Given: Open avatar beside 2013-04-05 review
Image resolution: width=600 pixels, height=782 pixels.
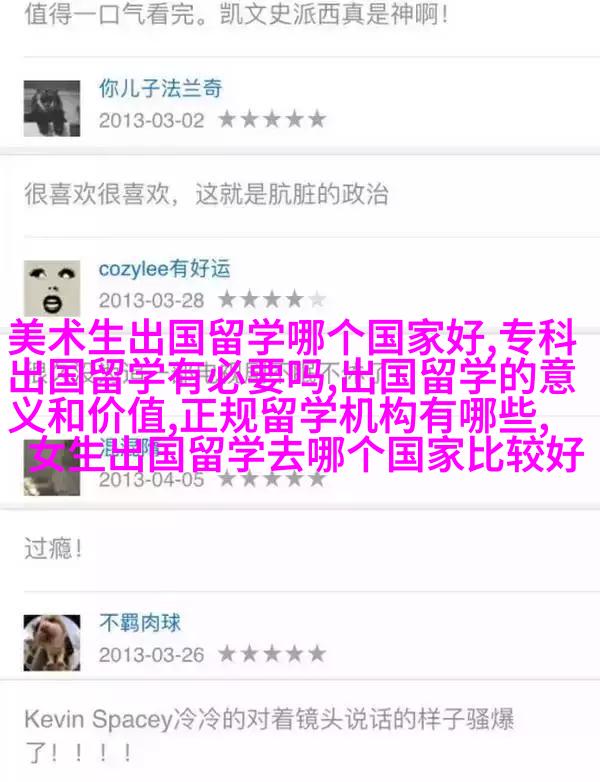Looking at the screenshot, I should [x=52, y=469].
